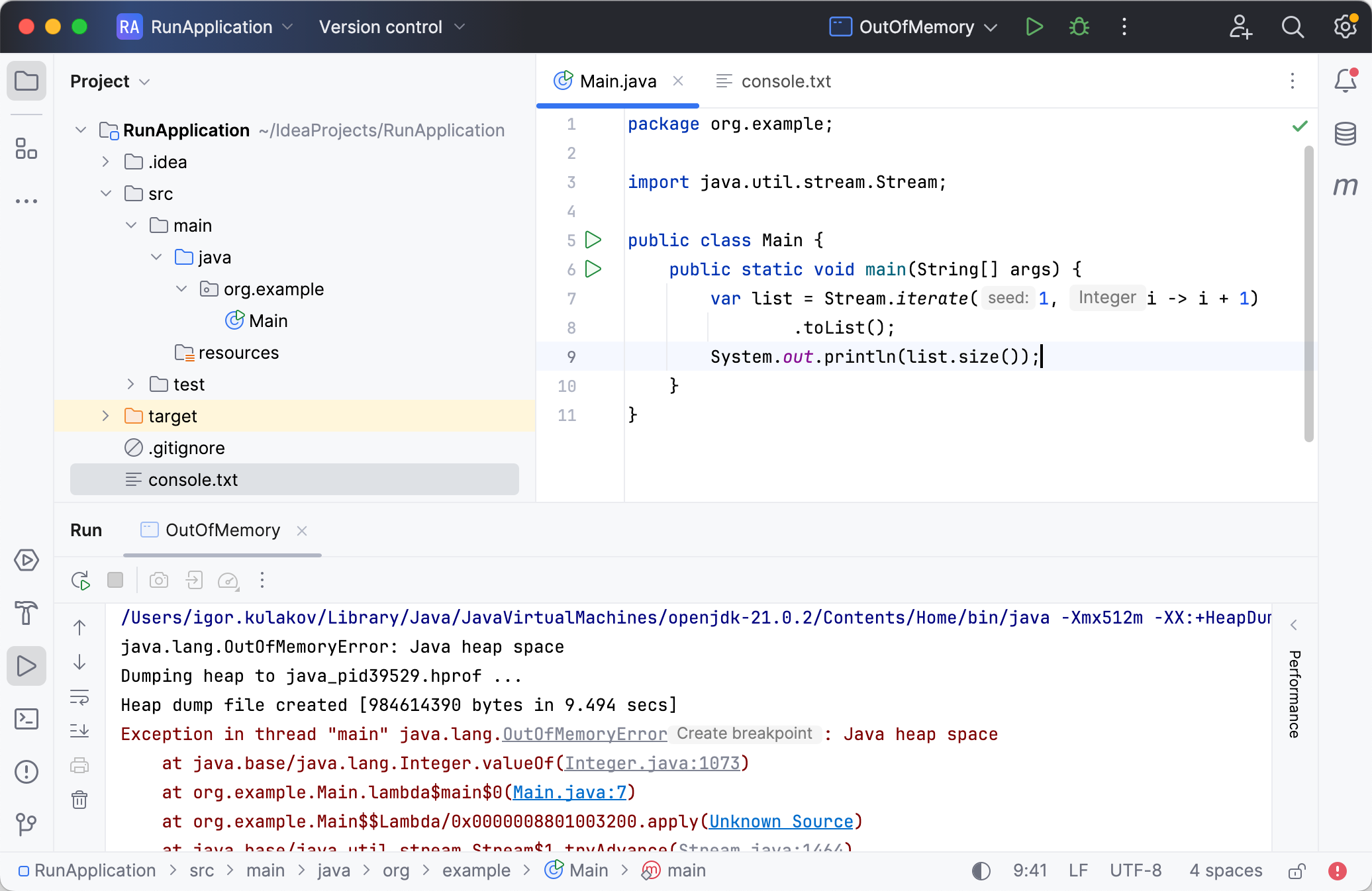1372x891 pixels.
Task: Click the heap snapshot camera icon
Action: pyautogui.click(x=159, y=581)
